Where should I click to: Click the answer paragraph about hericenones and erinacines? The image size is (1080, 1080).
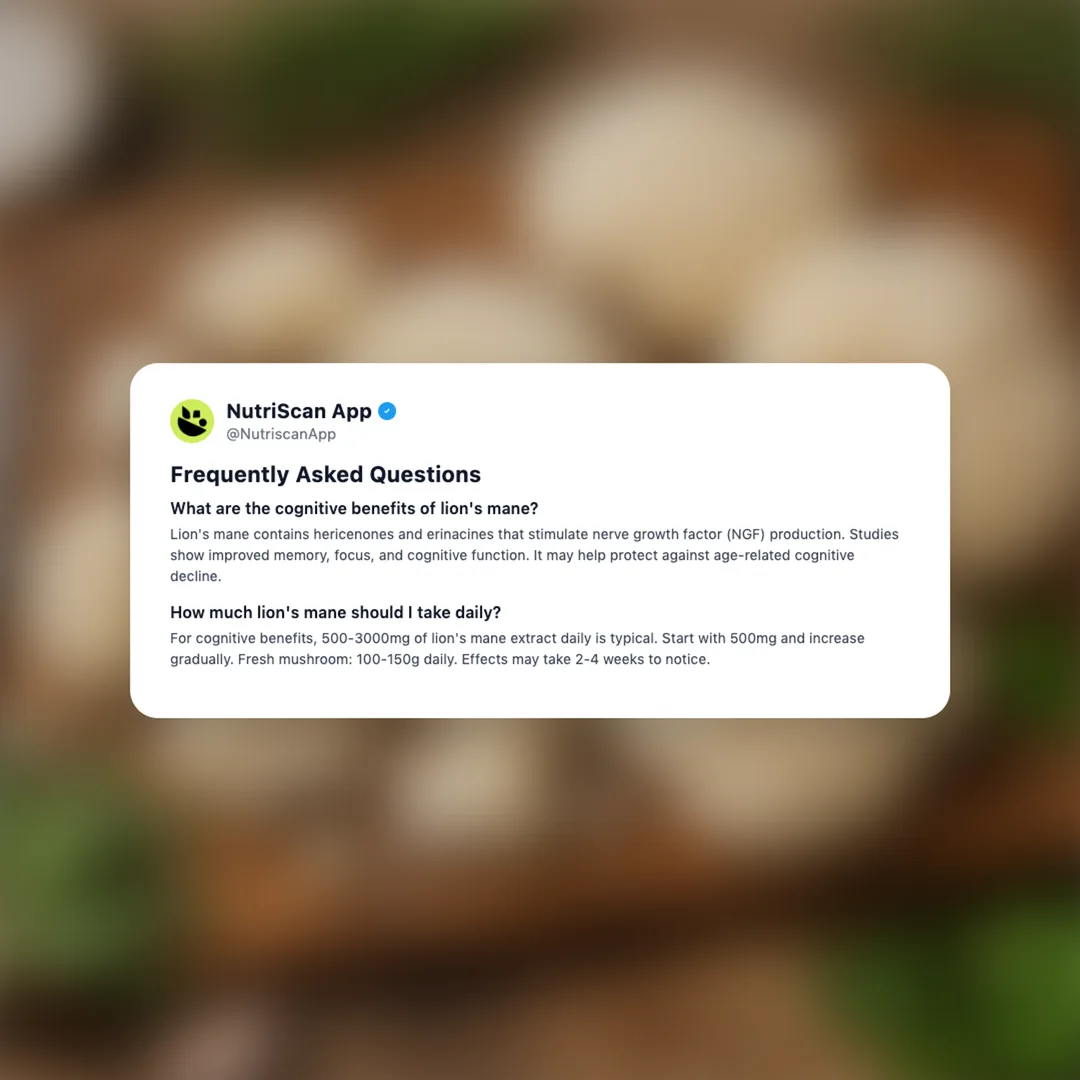[534, 555]
